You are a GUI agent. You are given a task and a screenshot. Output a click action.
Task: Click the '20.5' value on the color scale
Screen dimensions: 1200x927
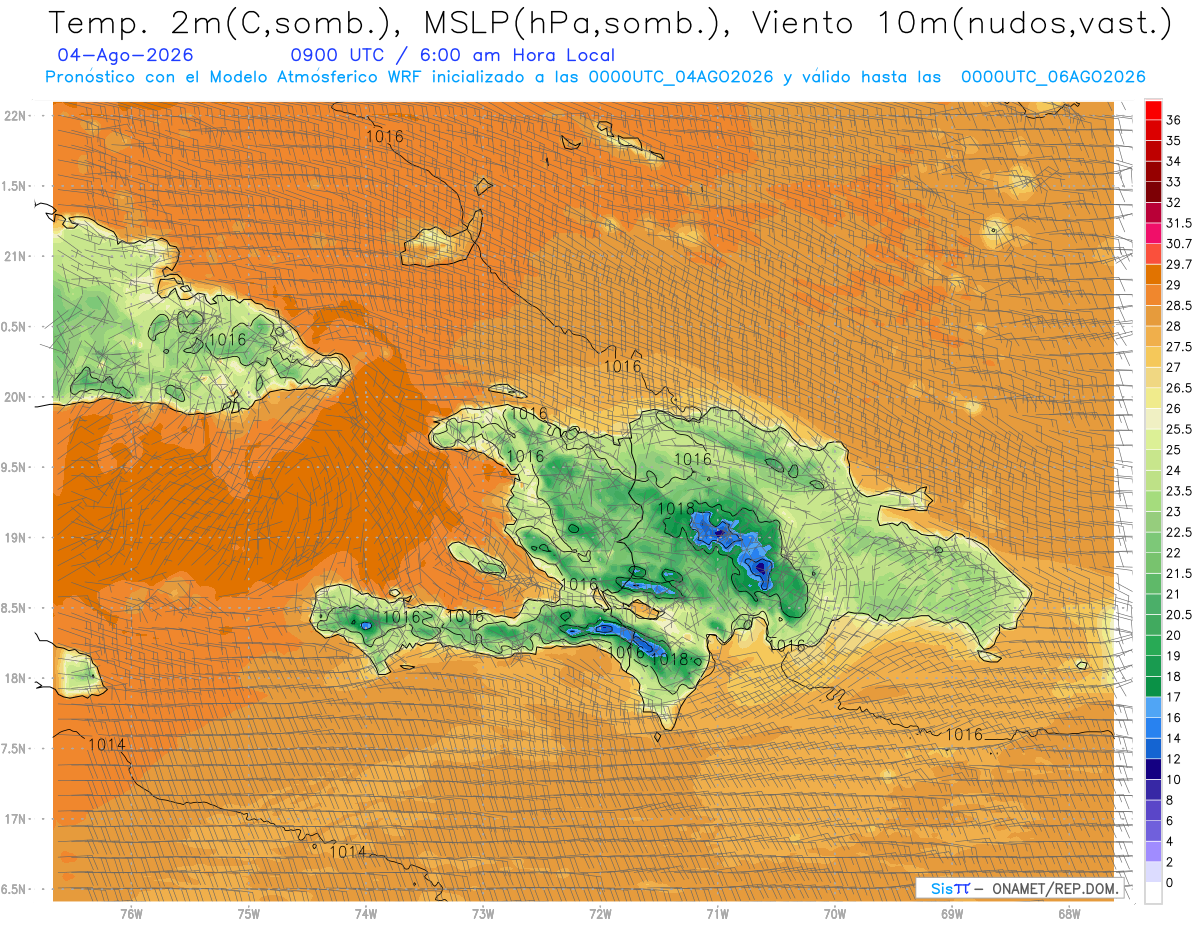pos(1179,614)
